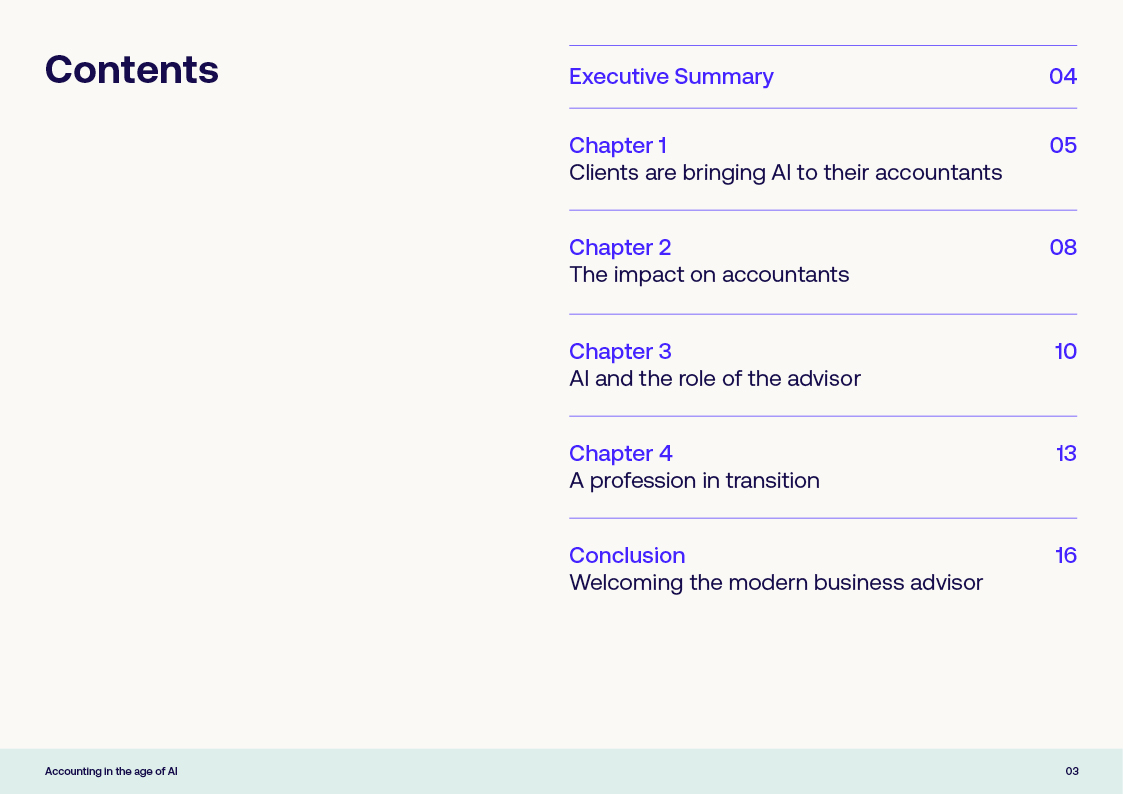Open the Chapter 3 heading link
Viewport: 1123px width, 794px height.
pos(620,352)
